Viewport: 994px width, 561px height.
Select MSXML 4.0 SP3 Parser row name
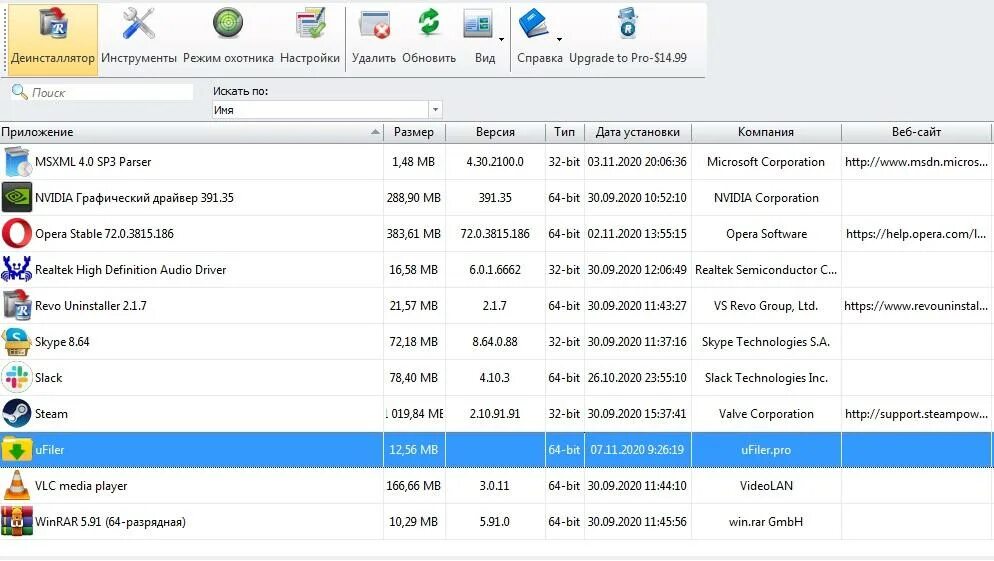click(93, 162)
